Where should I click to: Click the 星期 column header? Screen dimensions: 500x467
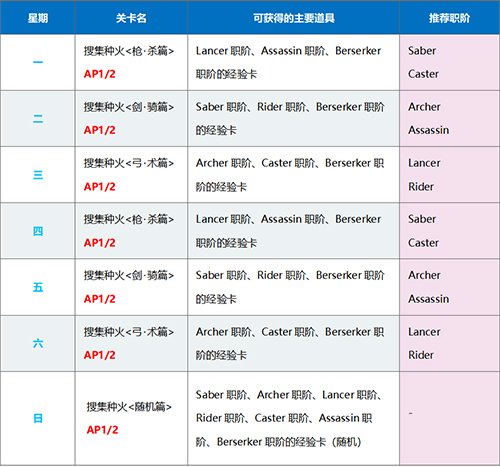coord(38,18)
